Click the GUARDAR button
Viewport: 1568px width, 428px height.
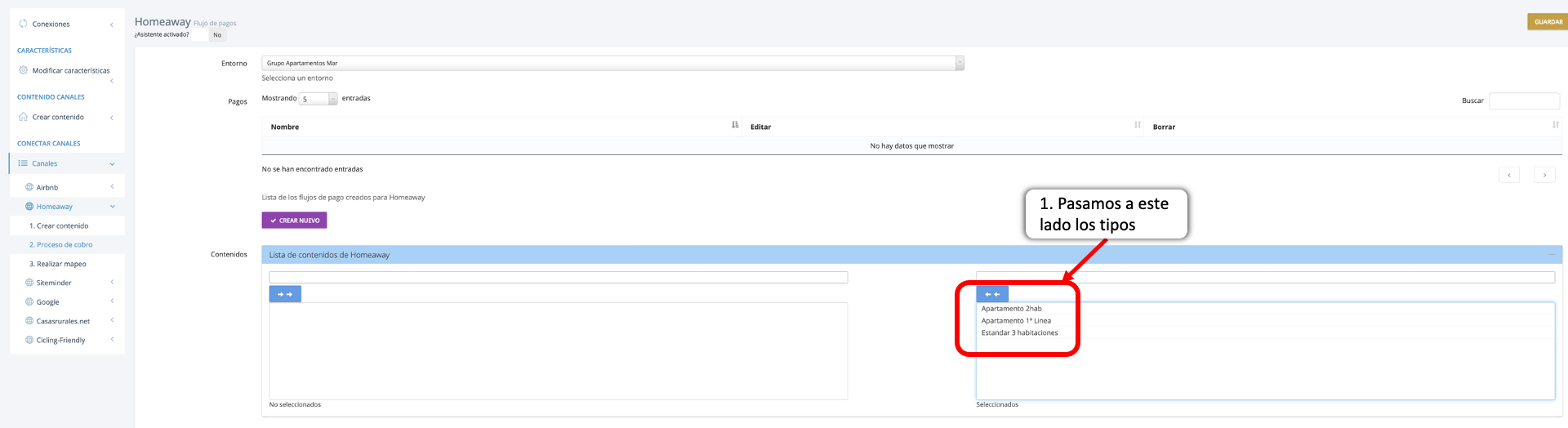point(1547,22)
